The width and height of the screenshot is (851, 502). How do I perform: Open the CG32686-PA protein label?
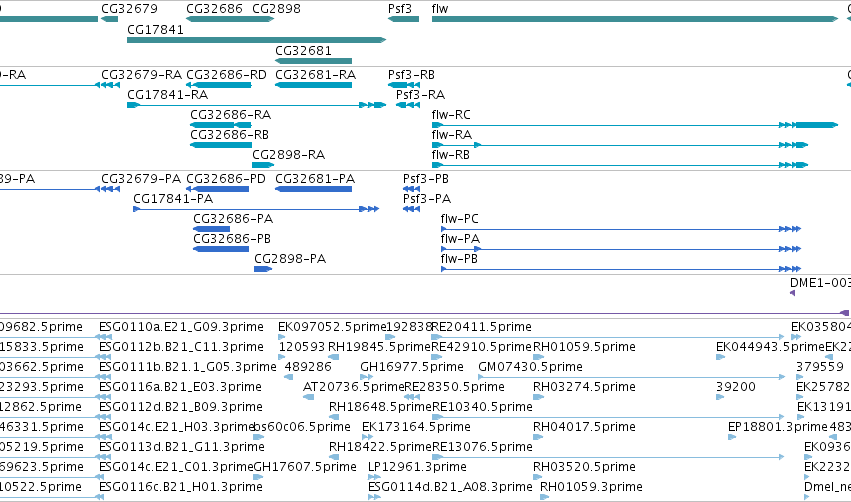coord(233,219)
